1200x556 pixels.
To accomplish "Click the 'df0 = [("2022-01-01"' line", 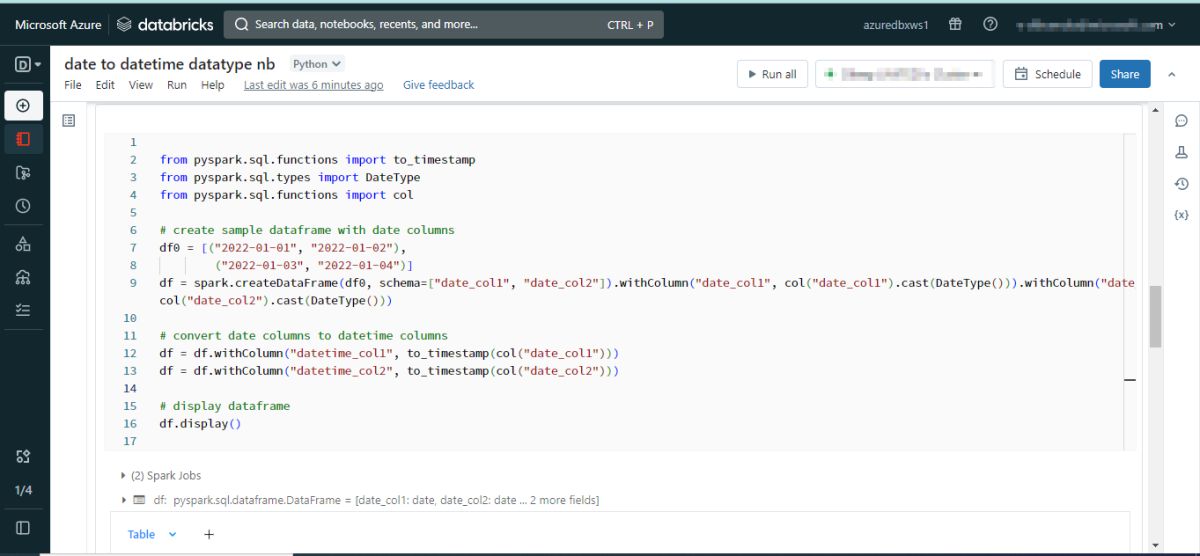I will click(283, 247).
